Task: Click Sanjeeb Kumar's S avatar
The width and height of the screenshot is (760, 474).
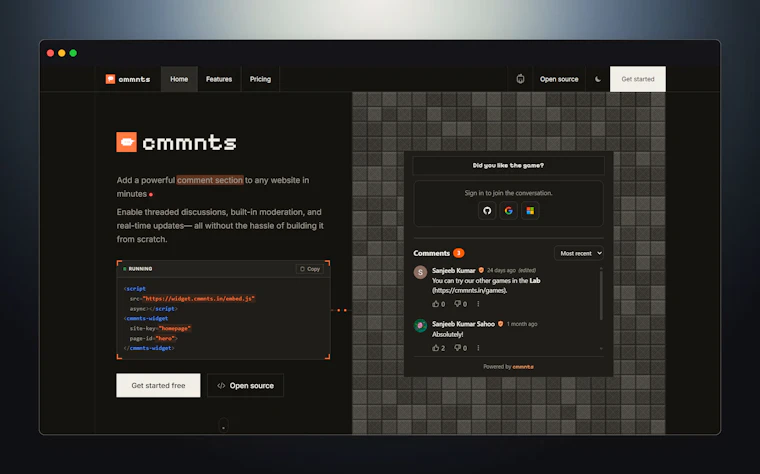Action: 420,272
